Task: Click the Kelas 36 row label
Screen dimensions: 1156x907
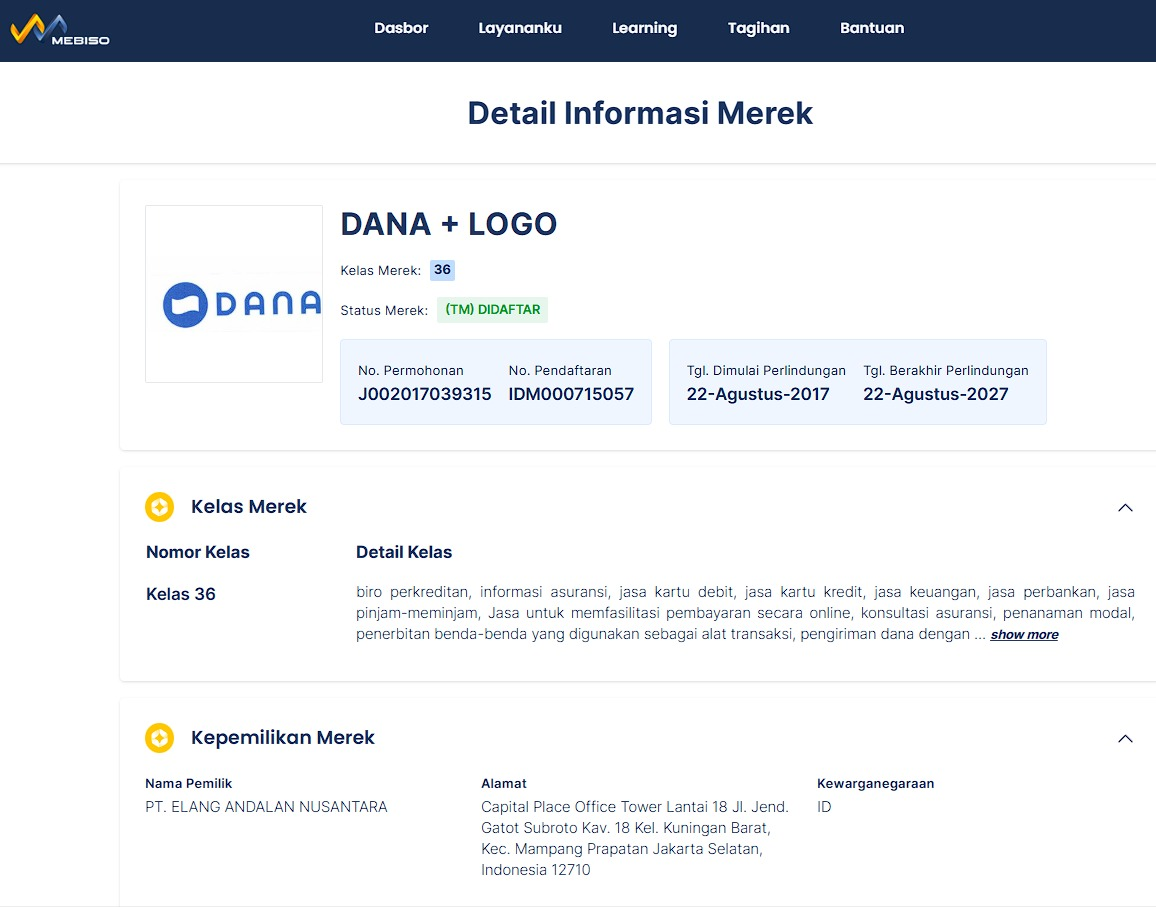Action: pyautogui.click(x=181, y=594)
